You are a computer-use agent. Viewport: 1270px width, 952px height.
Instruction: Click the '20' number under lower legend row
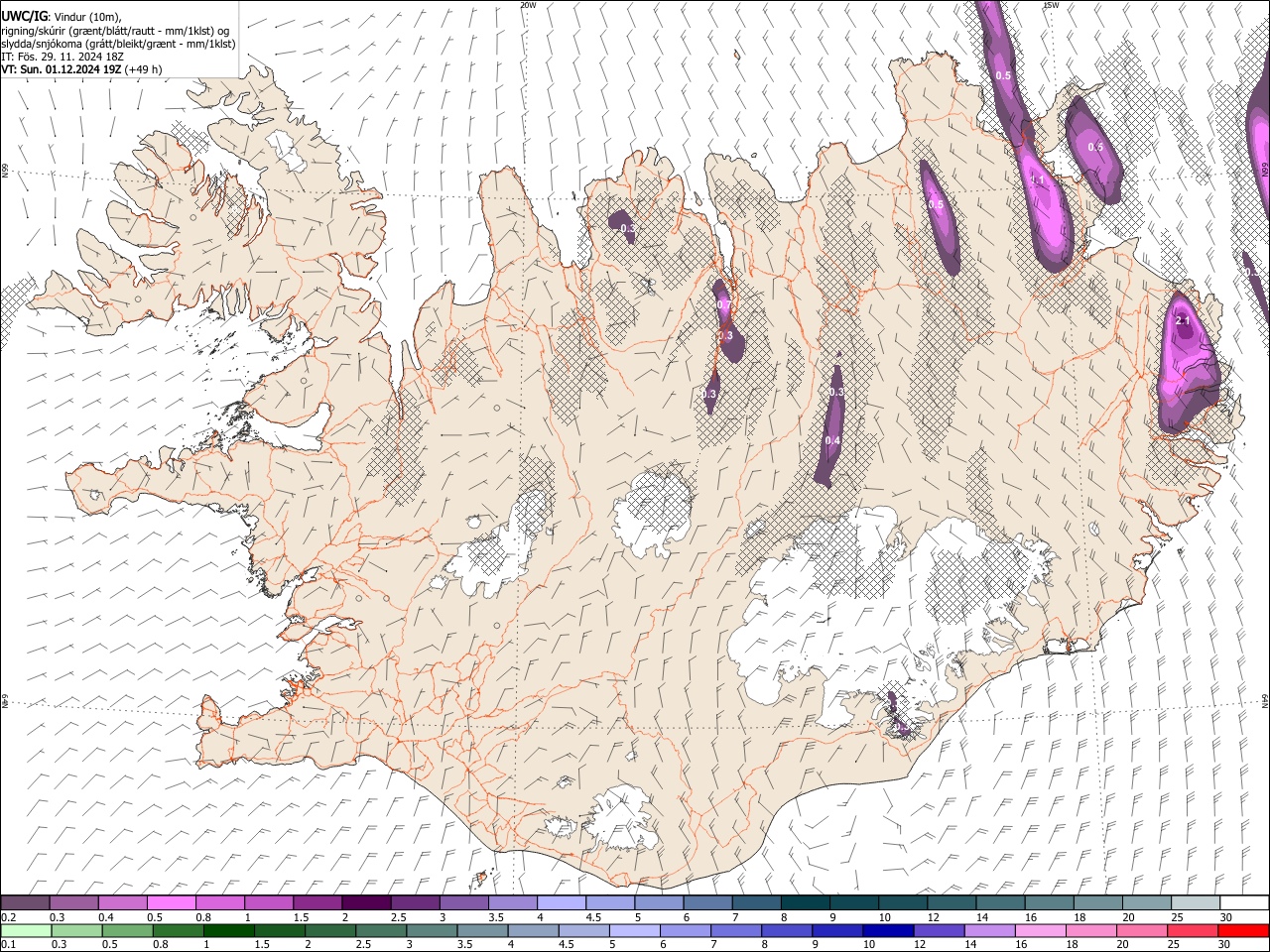coord(1121,945)
